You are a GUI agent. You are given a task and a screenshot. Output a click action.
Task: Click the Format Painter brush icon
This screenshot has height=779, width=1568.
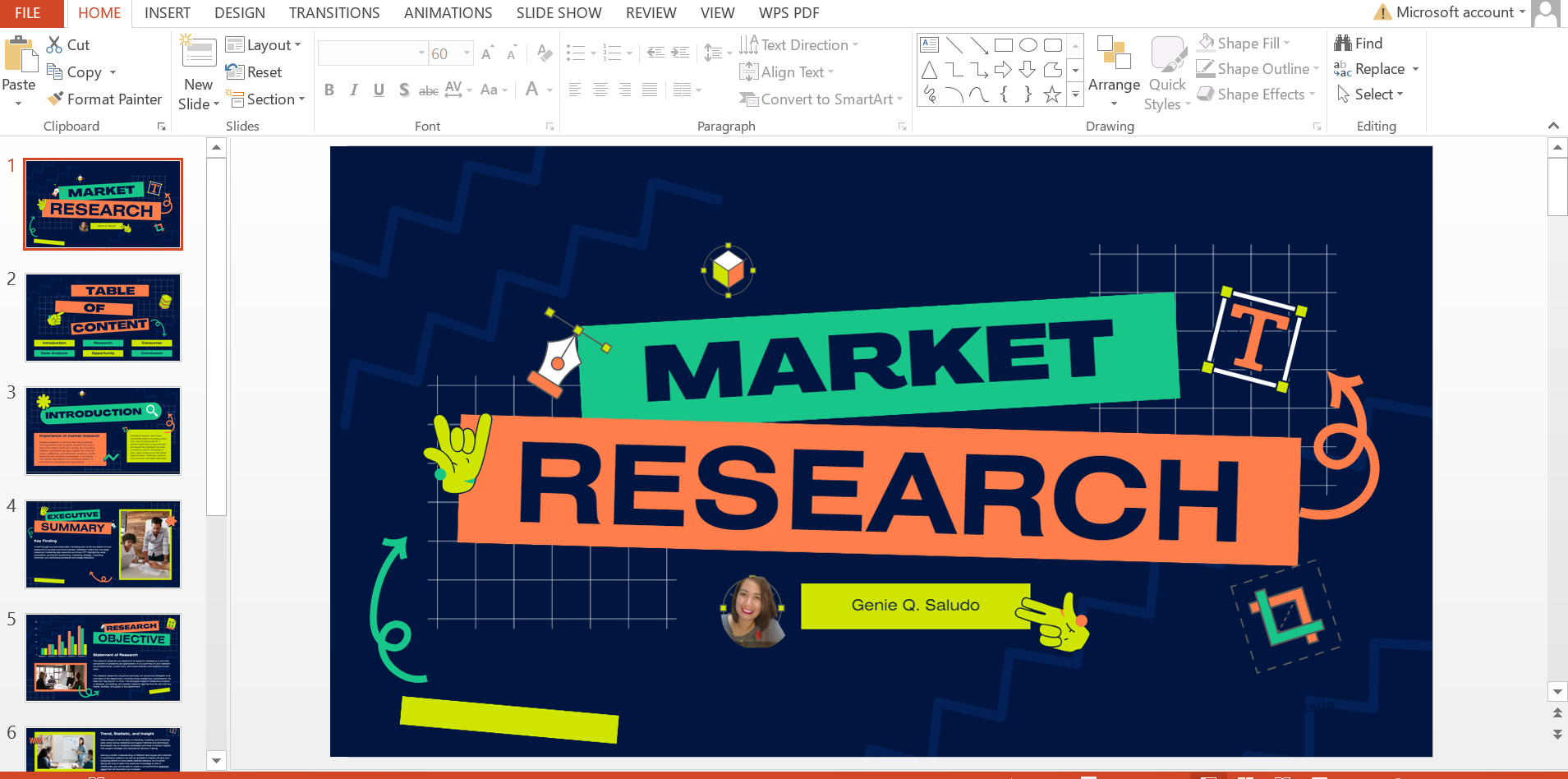(x=55, y=99)
